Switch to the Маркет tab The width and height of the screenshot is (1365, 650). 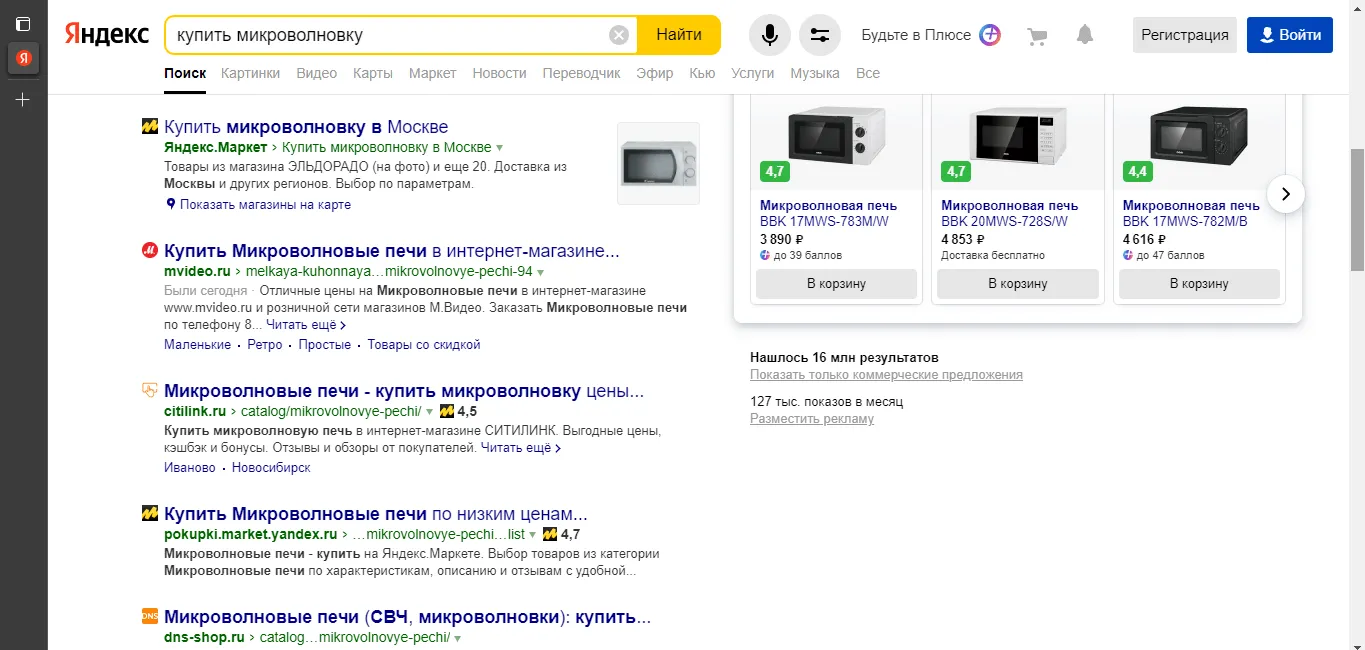[x=433, y=73]
